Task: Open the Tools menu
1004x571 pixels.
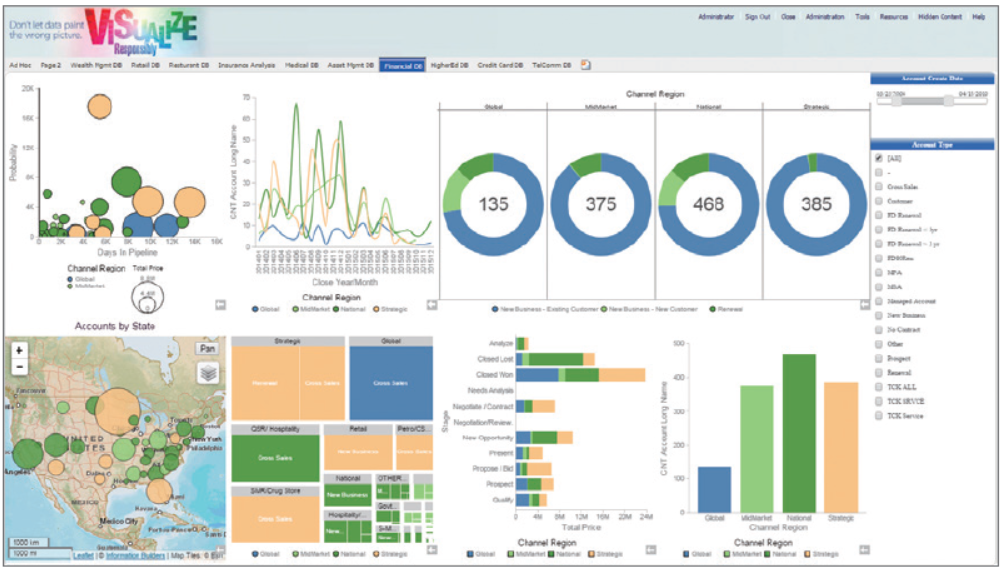Action: pos(862,17)
